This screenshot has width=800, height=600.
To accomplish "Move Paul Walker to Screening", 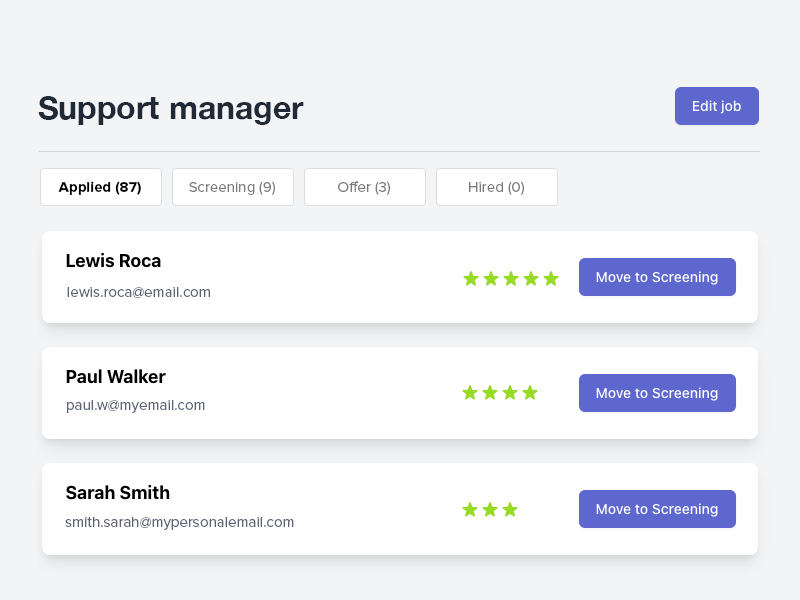I will click(657, 393).
